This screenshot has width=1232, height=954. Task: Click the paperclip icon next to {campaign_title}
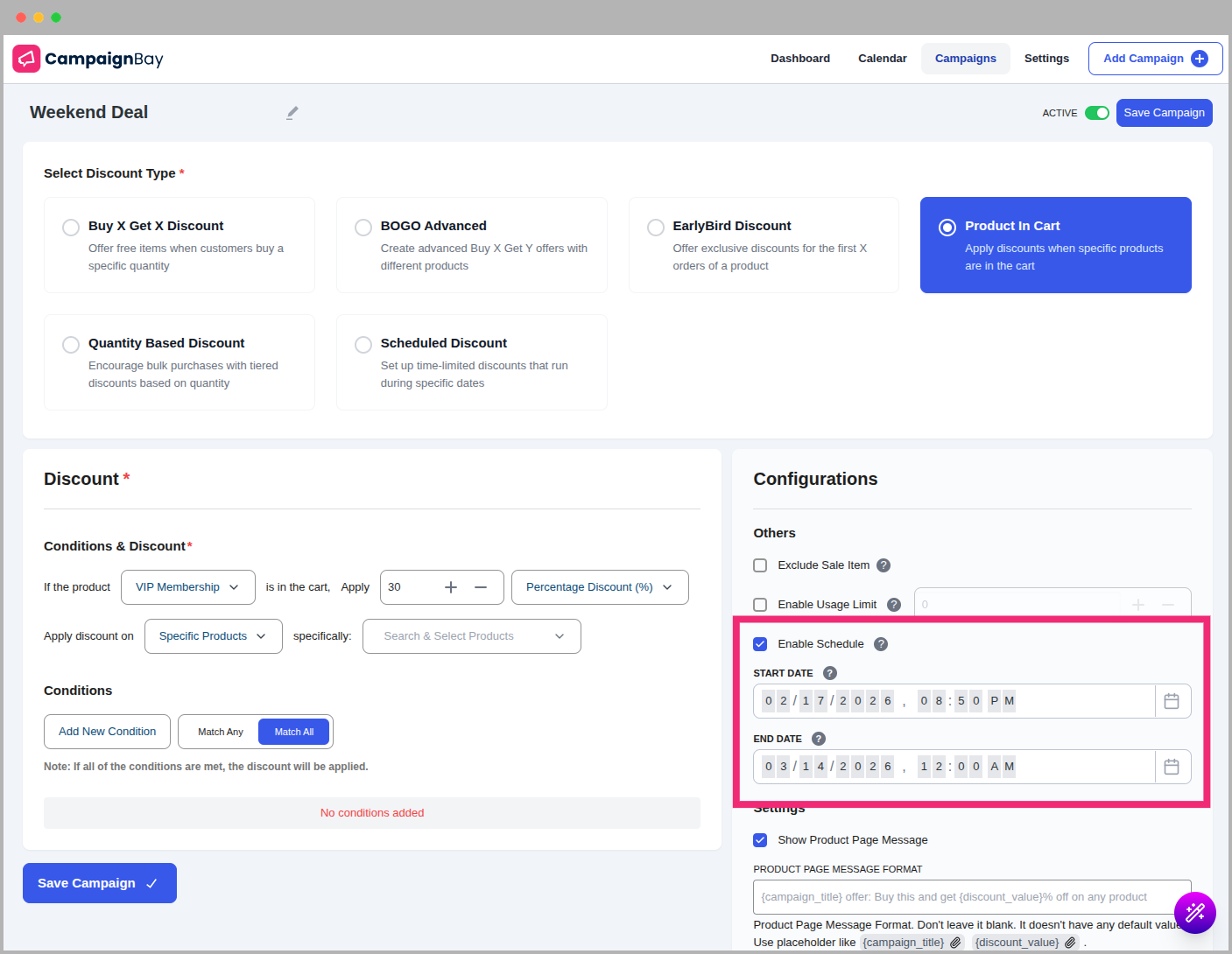(x=954, y=943)
